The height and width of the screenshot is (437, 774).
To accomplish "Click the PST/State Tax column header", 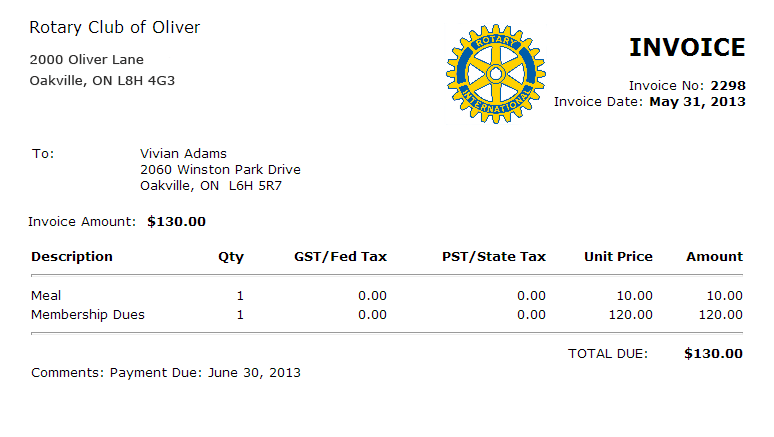I will 494,257.
